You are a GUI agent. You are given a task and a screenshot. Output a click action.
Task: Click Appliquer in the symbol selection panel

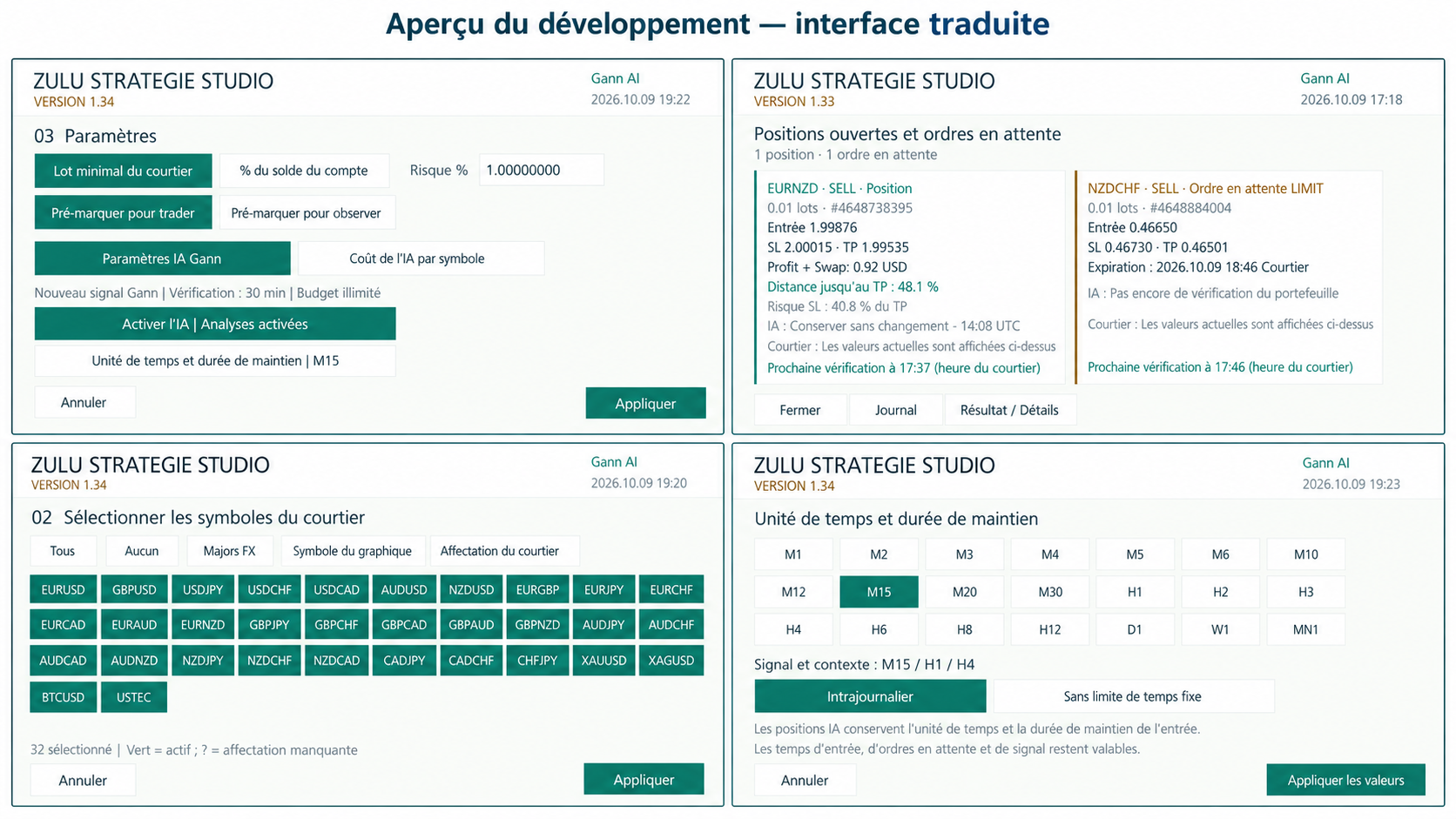pyautogui.click(x=644, y=779)
